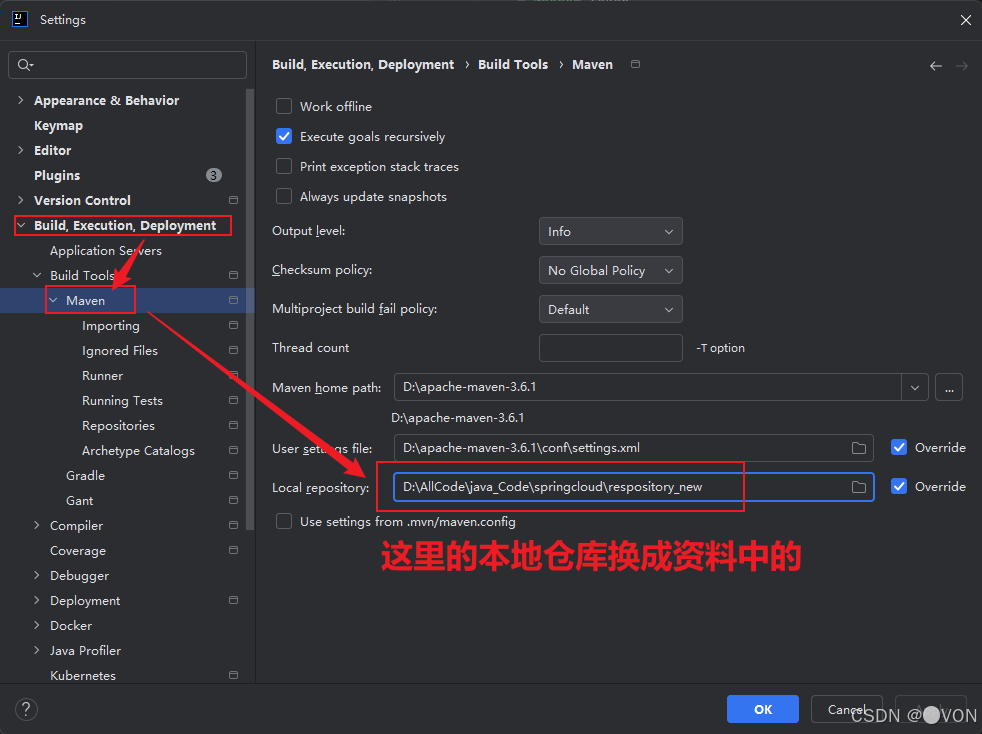
Task: Toggle Override for Local repository
Action: click(x=899, y=486)
